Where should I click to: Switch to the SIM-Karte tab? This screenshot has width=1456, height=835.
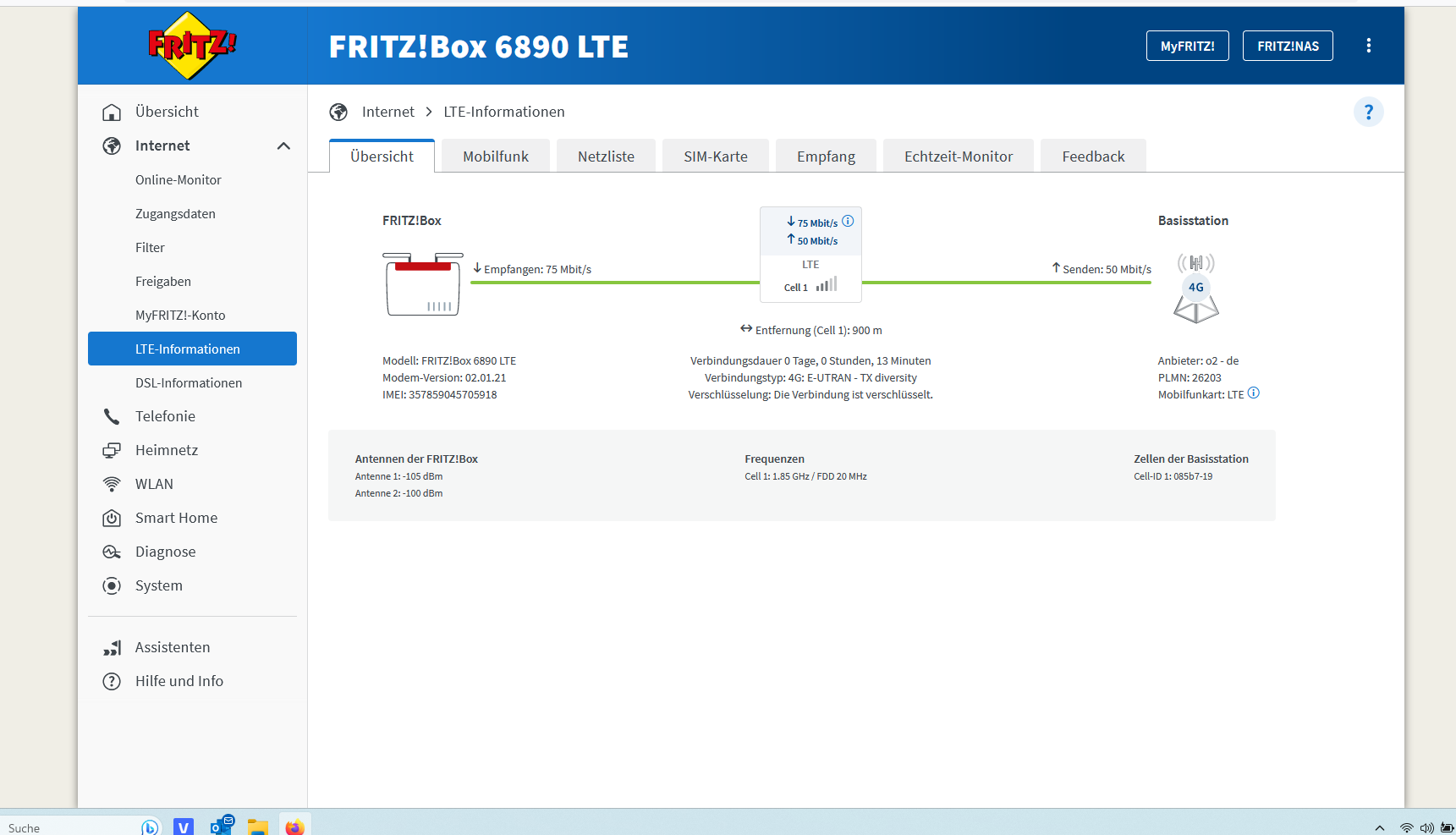(716, 156)
